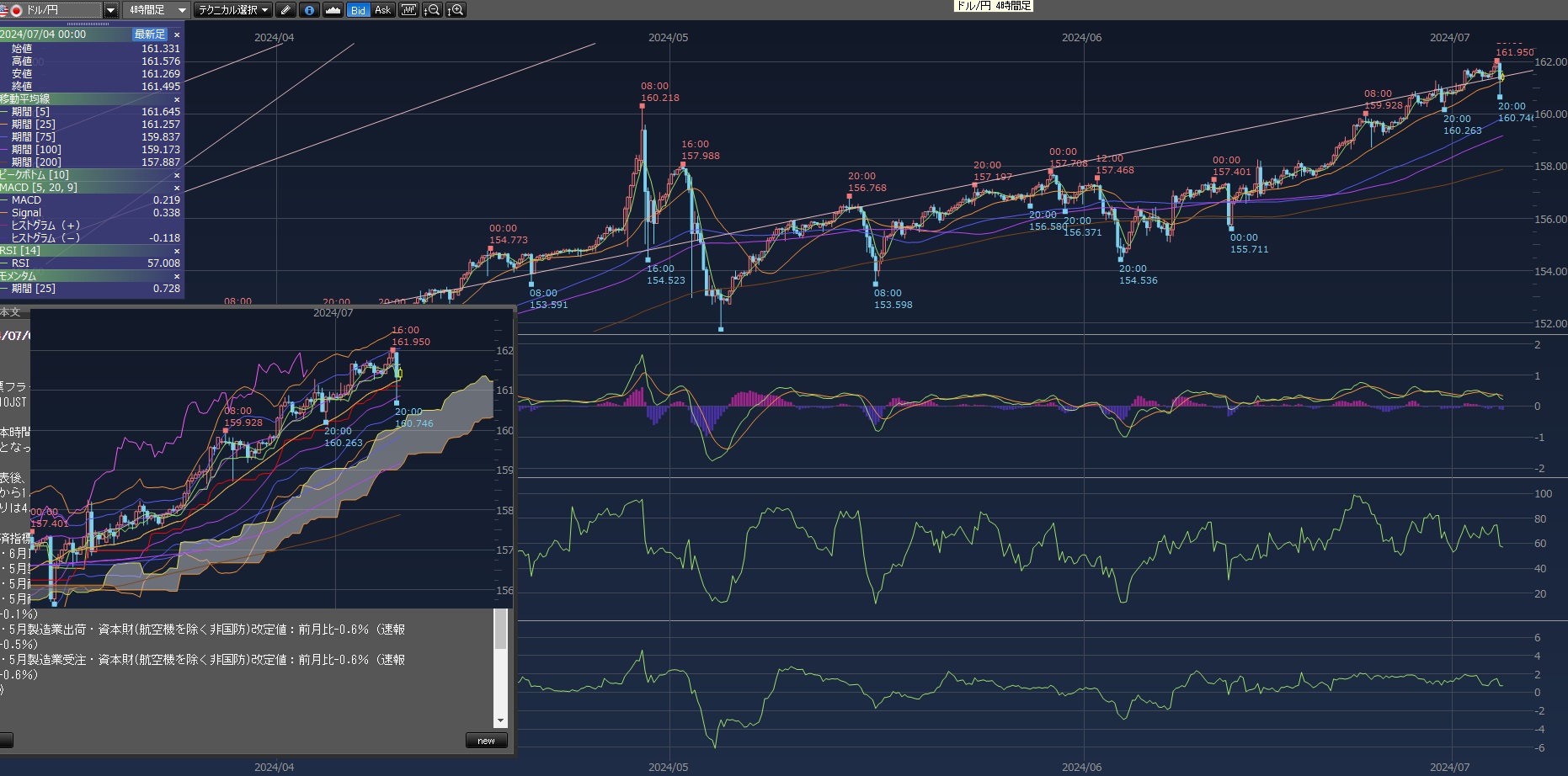Close the ピークボトム [10] indicator
The image size is (1568, 776).
point(177,175)
